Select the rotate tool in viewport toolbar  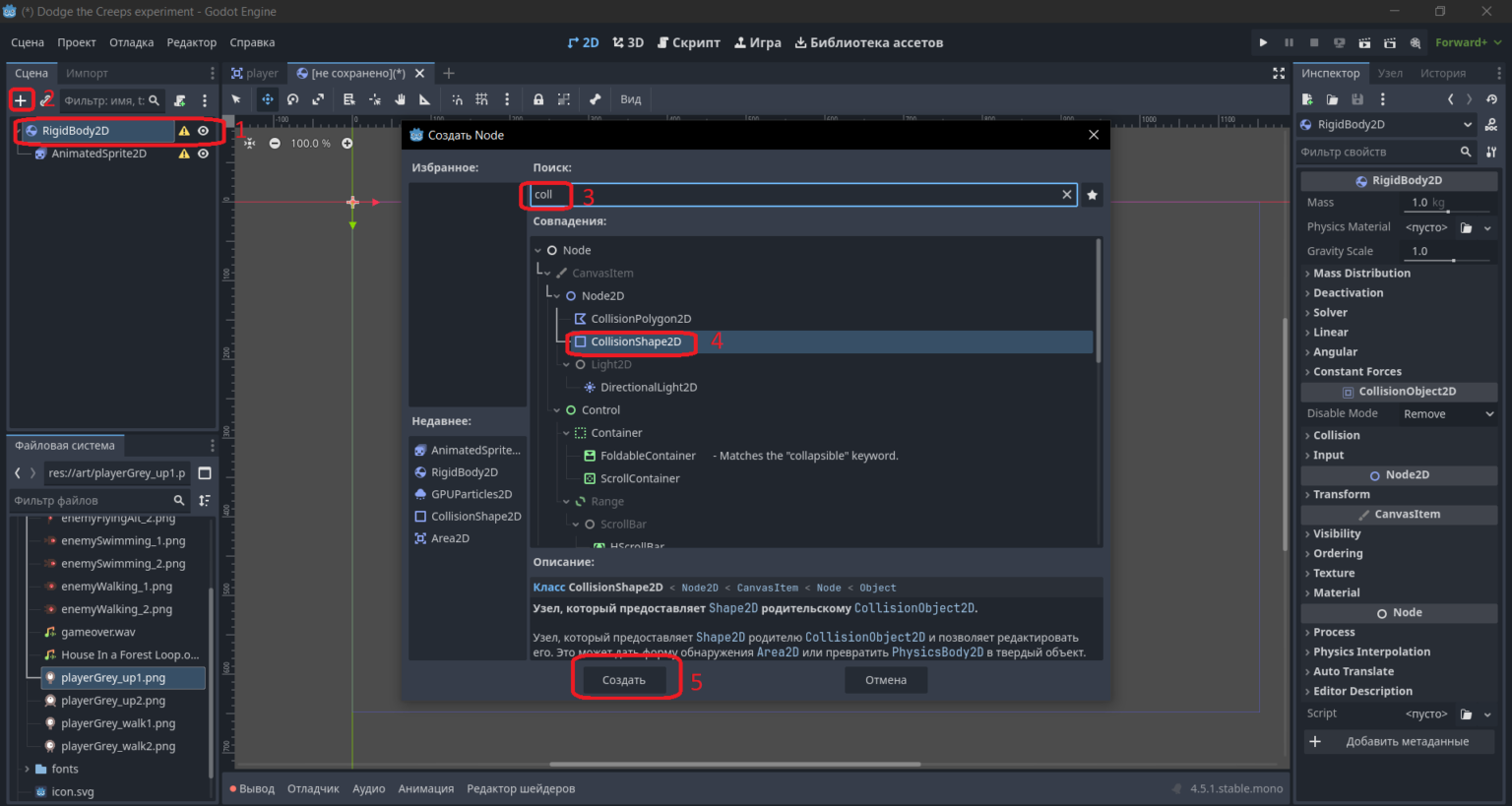pos(293,99)
